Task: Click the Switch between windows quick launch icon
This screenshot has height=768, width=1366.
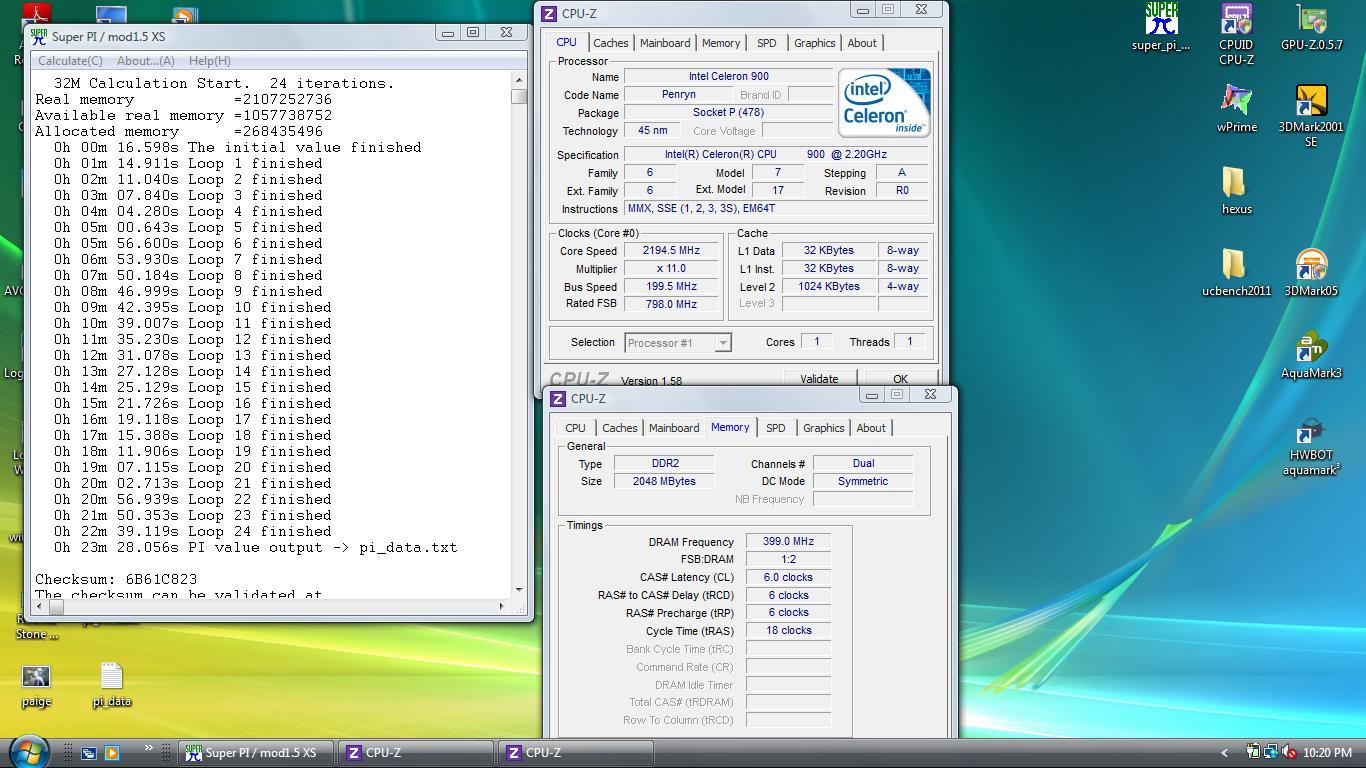Action: [x=88, y=753]
